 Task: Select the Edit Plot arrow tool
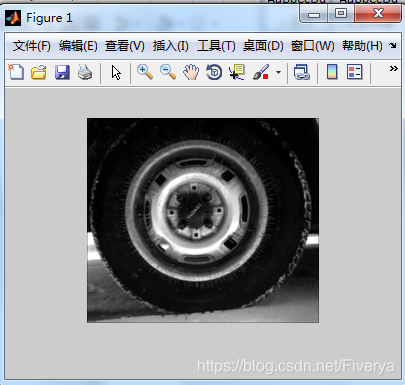116,72
